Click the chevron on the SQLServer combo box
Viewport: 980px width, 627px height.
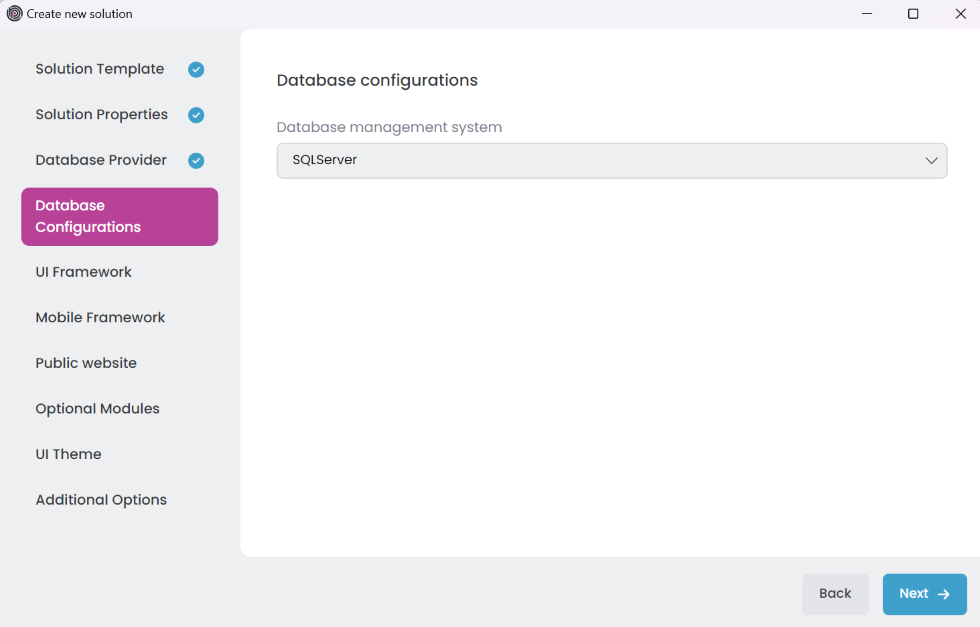pyautogui.click(x=931, y=160)
